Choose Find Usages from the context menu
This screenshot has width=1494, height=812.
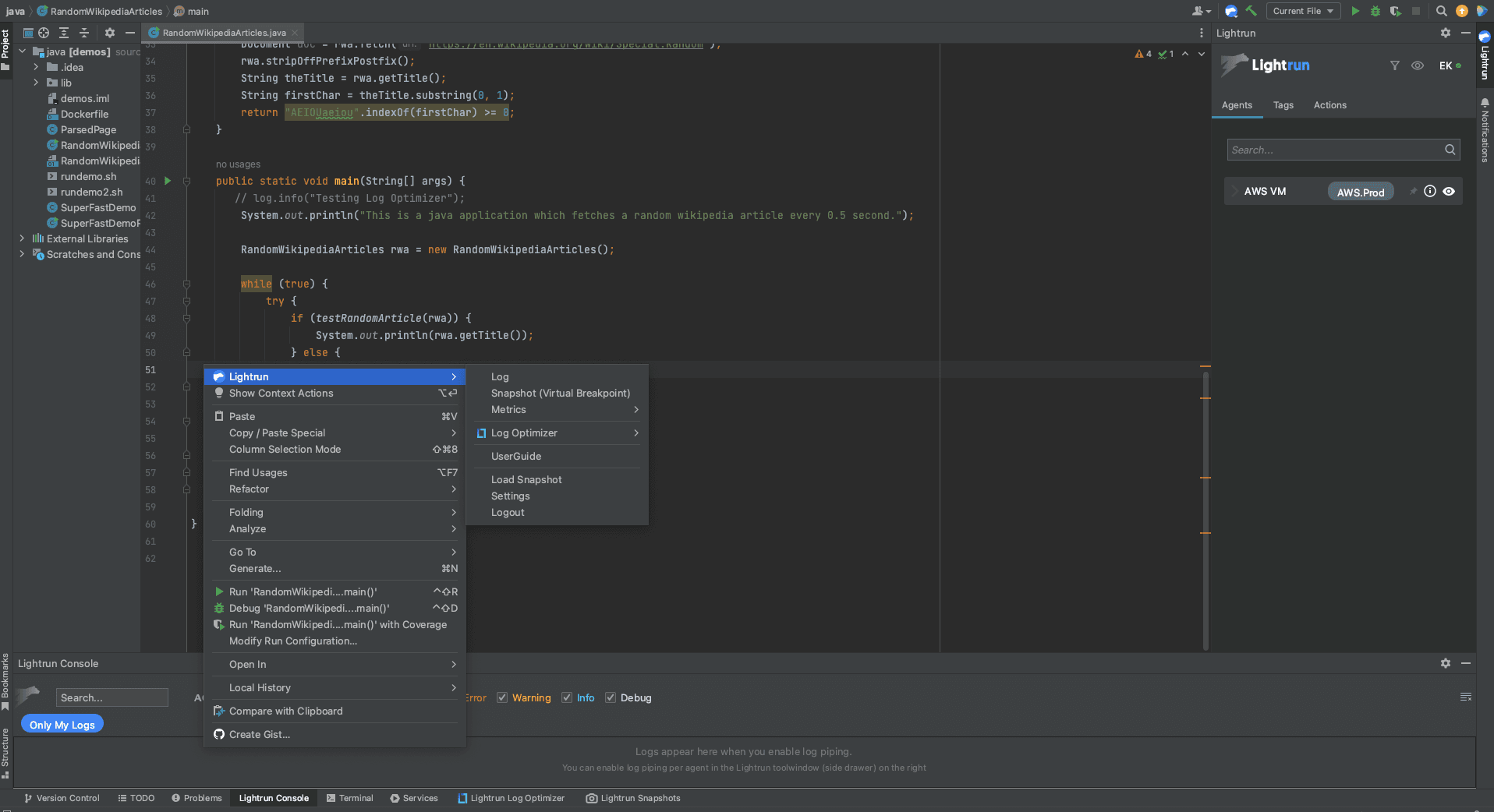[335, 472]
